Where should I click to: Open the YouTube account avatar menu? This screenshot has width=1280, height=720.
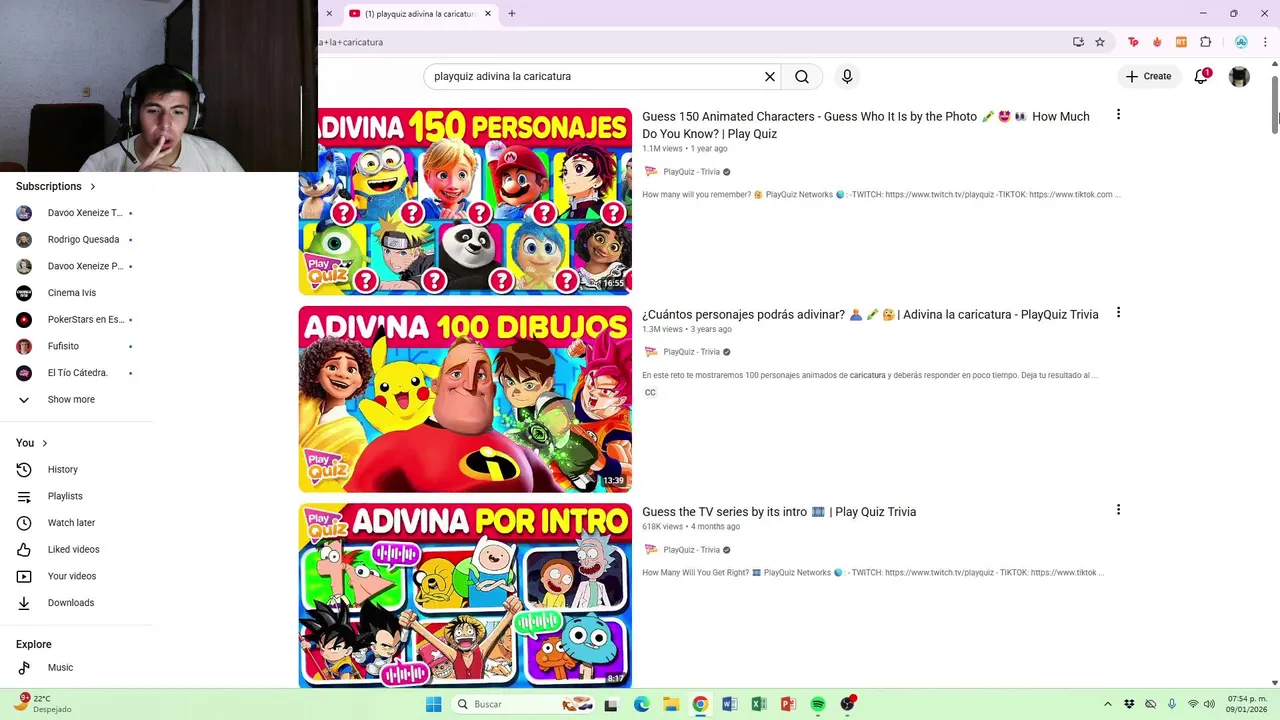click(1239, 76)
